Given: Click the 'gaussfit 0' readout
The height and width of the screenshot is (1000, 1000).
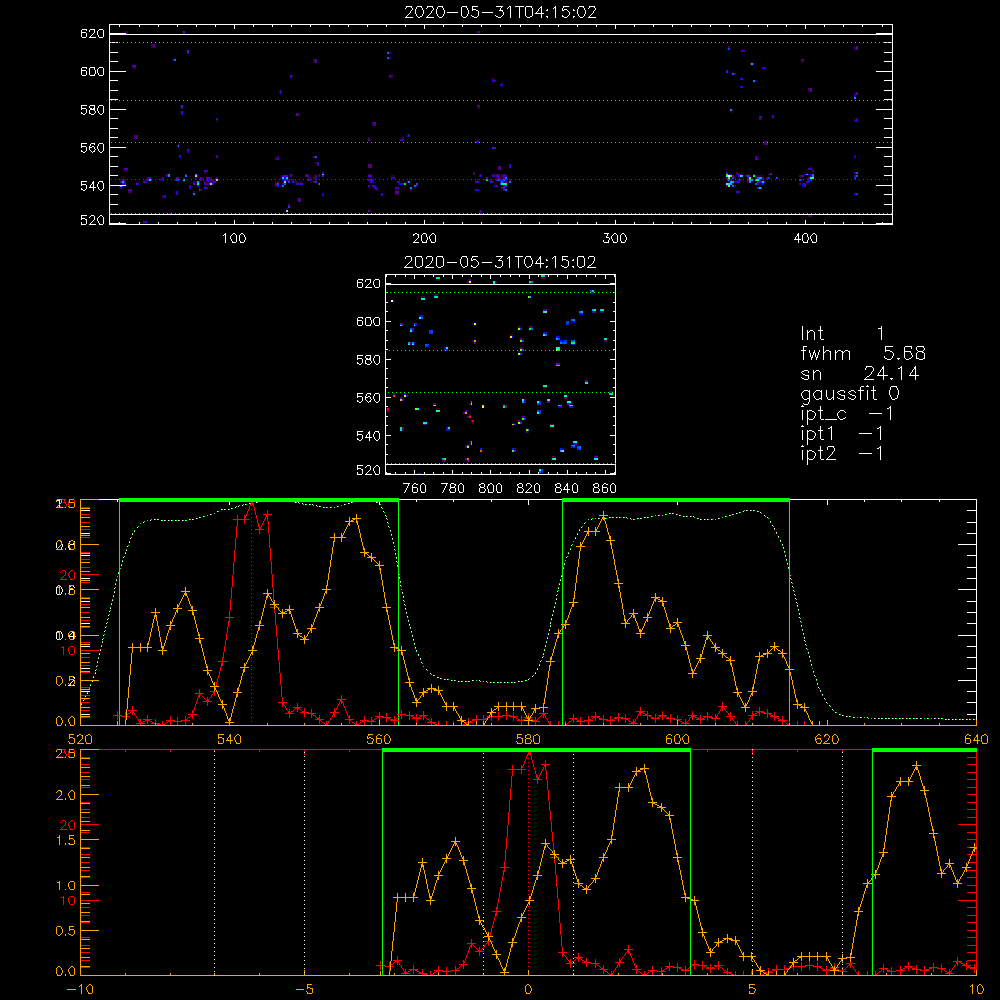Looking at the screenshot, I should (850, 393).
